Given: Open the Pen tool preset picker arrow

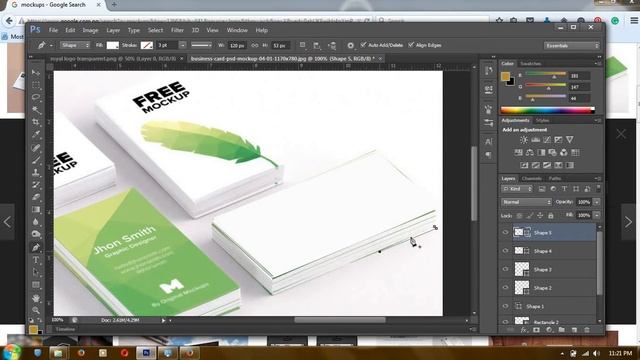Looking at the screenshot, I should pyautogui.click(x=51, y=46).
